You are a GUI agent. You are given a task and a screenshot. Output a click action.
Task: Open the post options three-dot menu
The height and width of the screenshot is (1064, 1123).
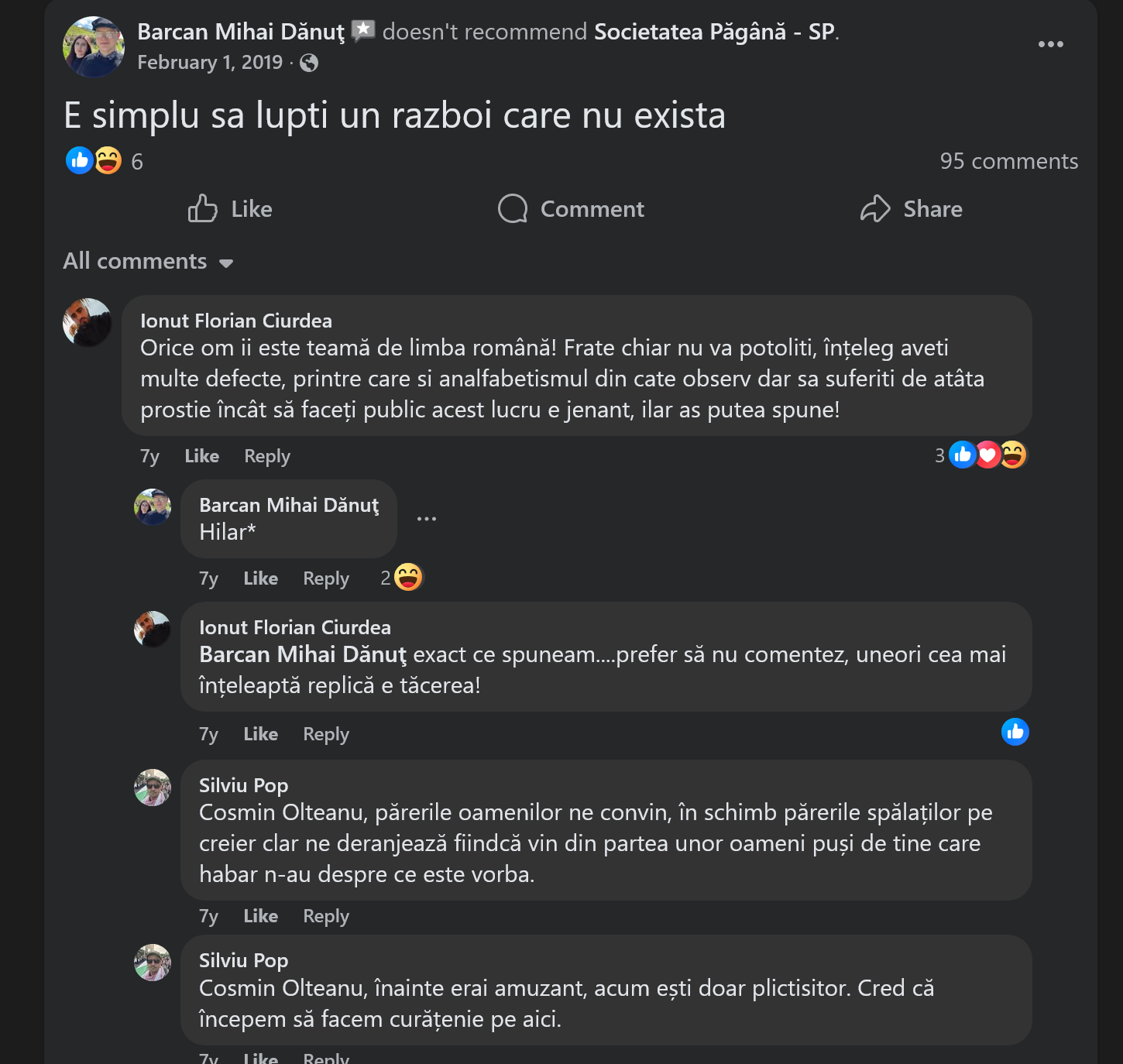pos(1050,44)
